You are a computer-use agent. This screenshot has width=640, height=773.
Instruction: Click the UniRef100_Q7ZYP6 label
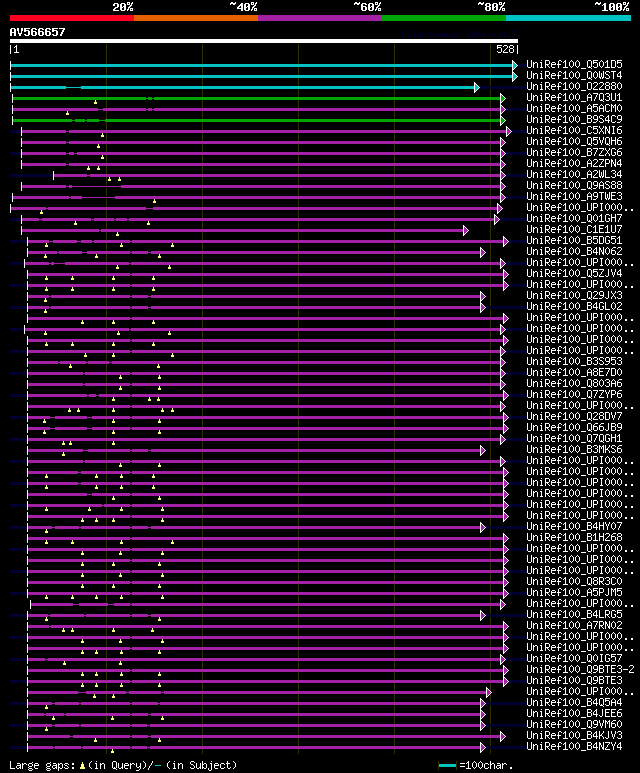coord(574,394)
